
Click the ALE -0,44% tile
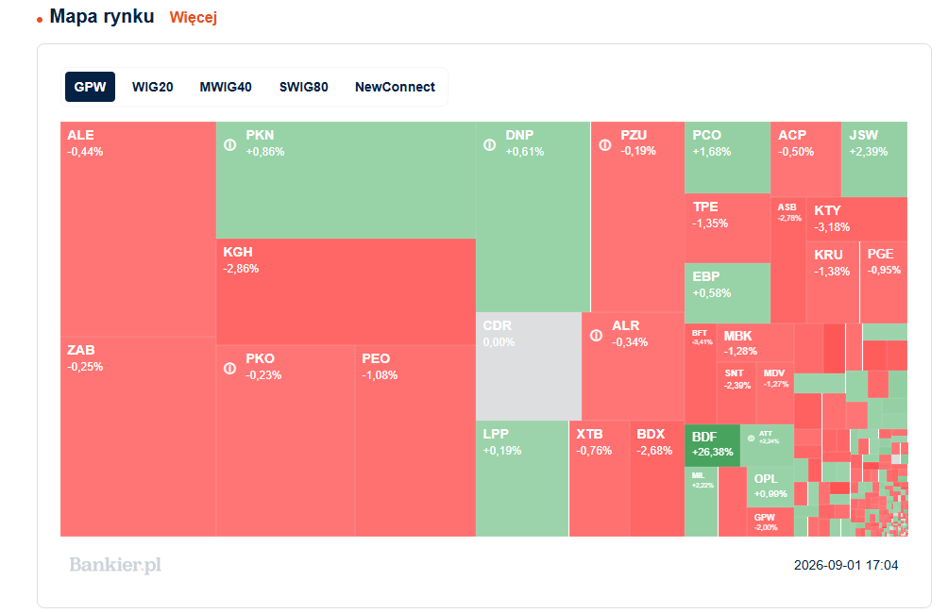[x=138, y=229]
